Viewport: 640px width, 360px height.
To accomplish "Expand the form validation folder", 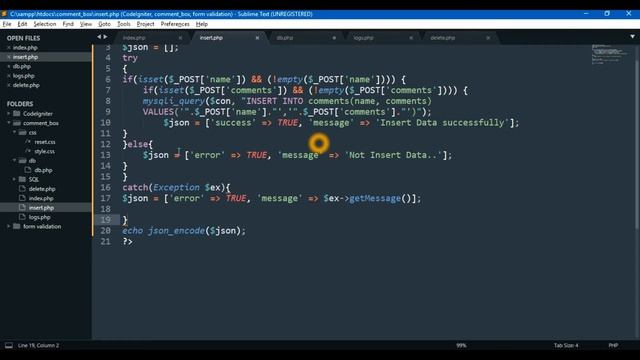I will [8, 226].
